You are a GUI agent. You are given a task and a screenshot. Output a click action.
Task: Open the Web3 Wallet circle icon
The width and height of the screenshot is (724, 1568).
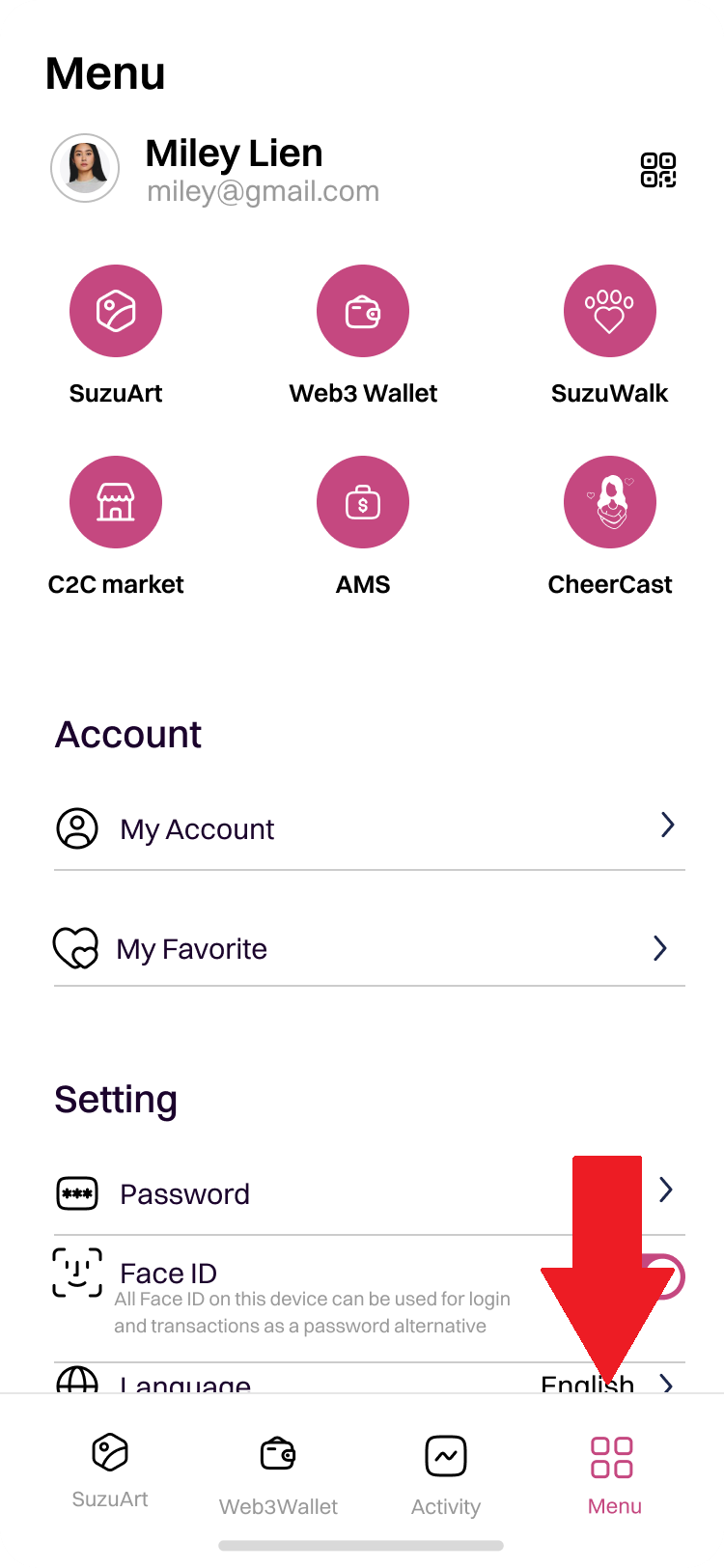(363, 311)
